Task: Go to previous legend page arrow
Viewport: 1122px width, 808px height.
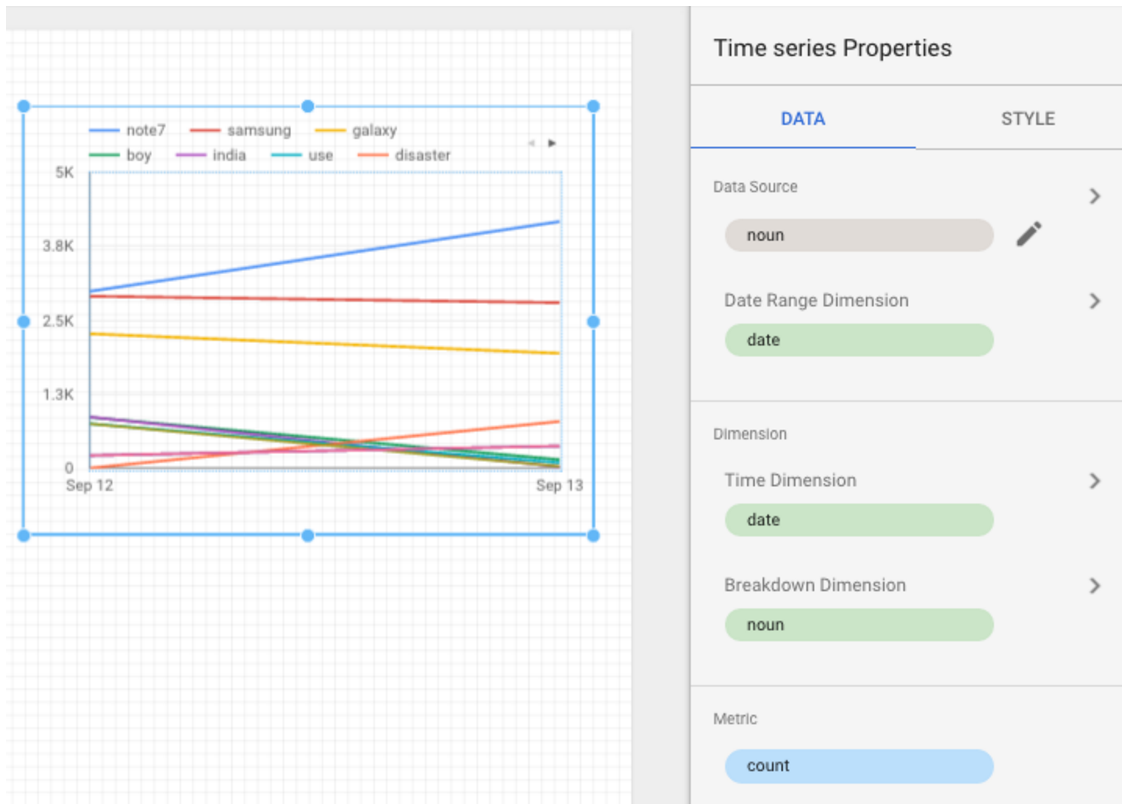Action: coord(532,143)
